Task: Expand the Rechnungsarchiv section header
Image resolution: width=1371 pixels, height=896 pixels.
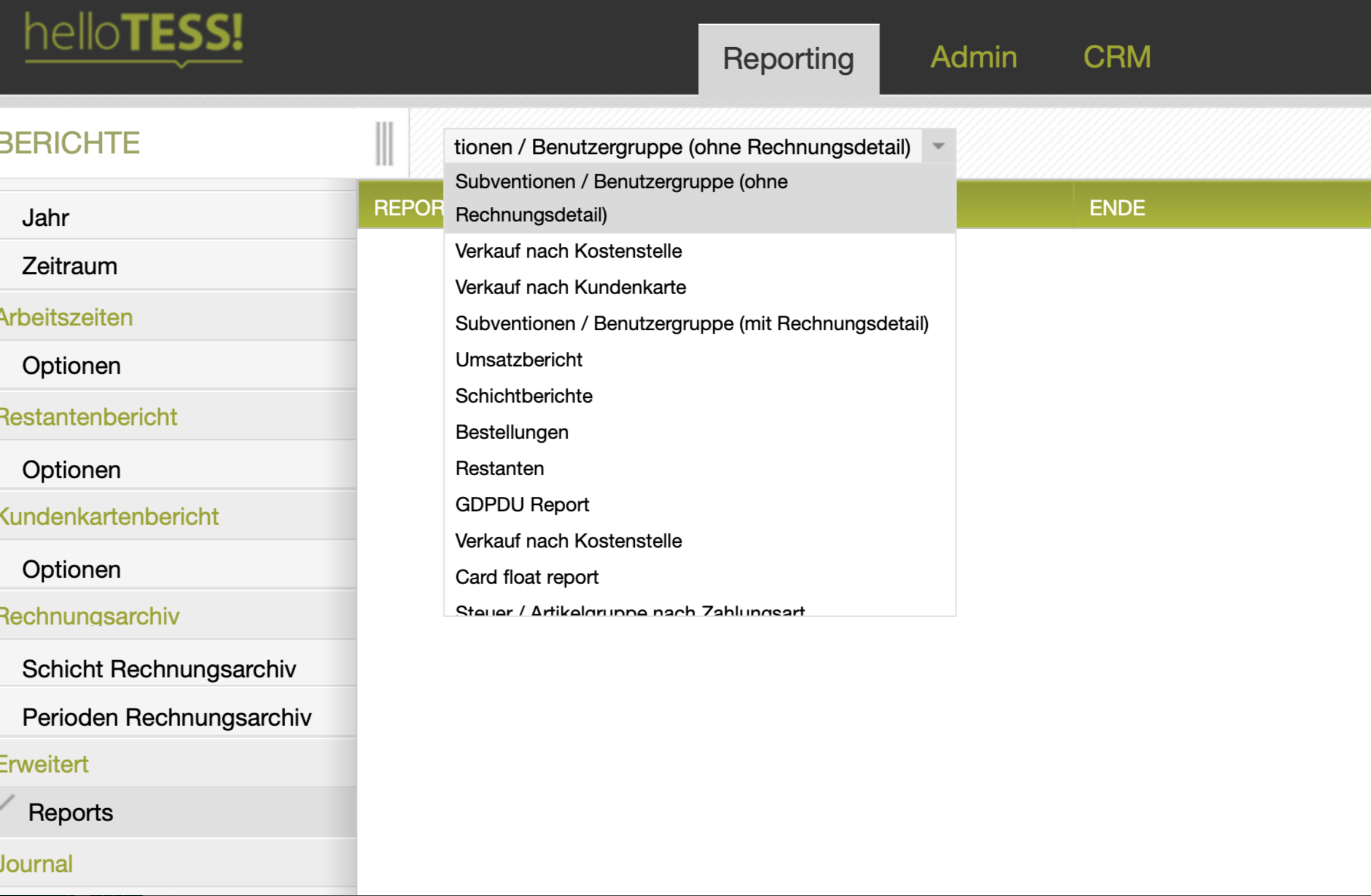Action: (178, 615)
